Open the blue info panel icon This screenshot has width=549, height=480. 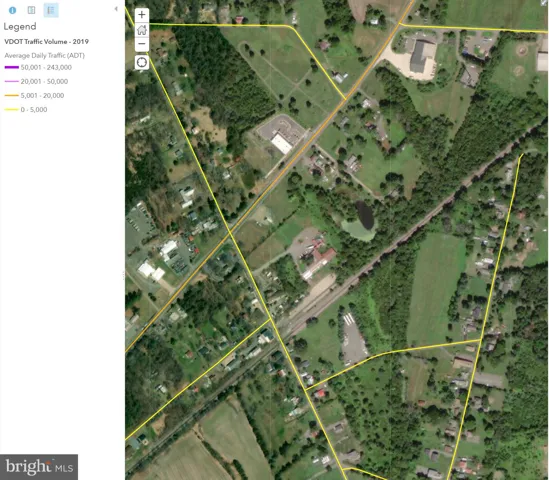tap(12, 10)
